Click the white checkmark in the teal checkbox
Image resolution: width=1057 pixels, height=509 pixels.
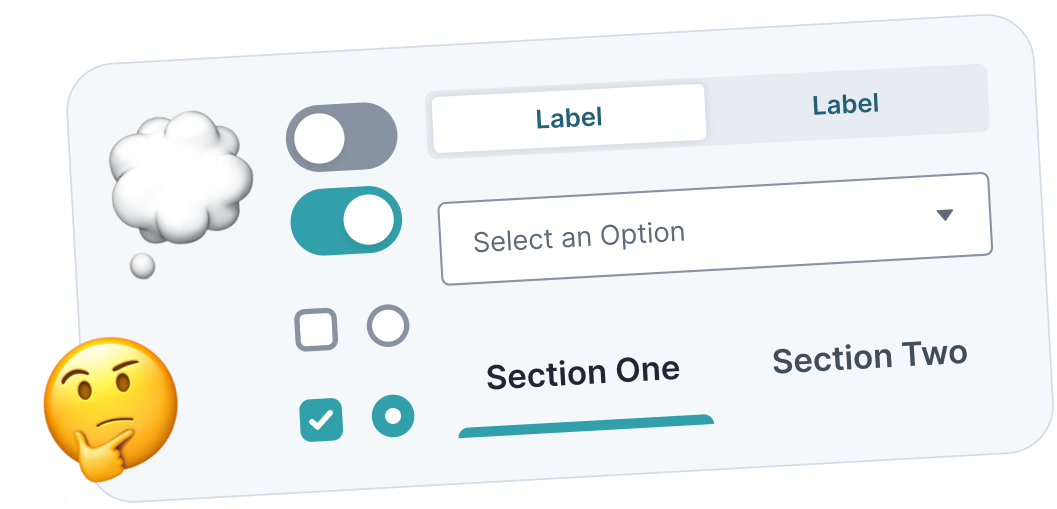[x=321, y=421]
